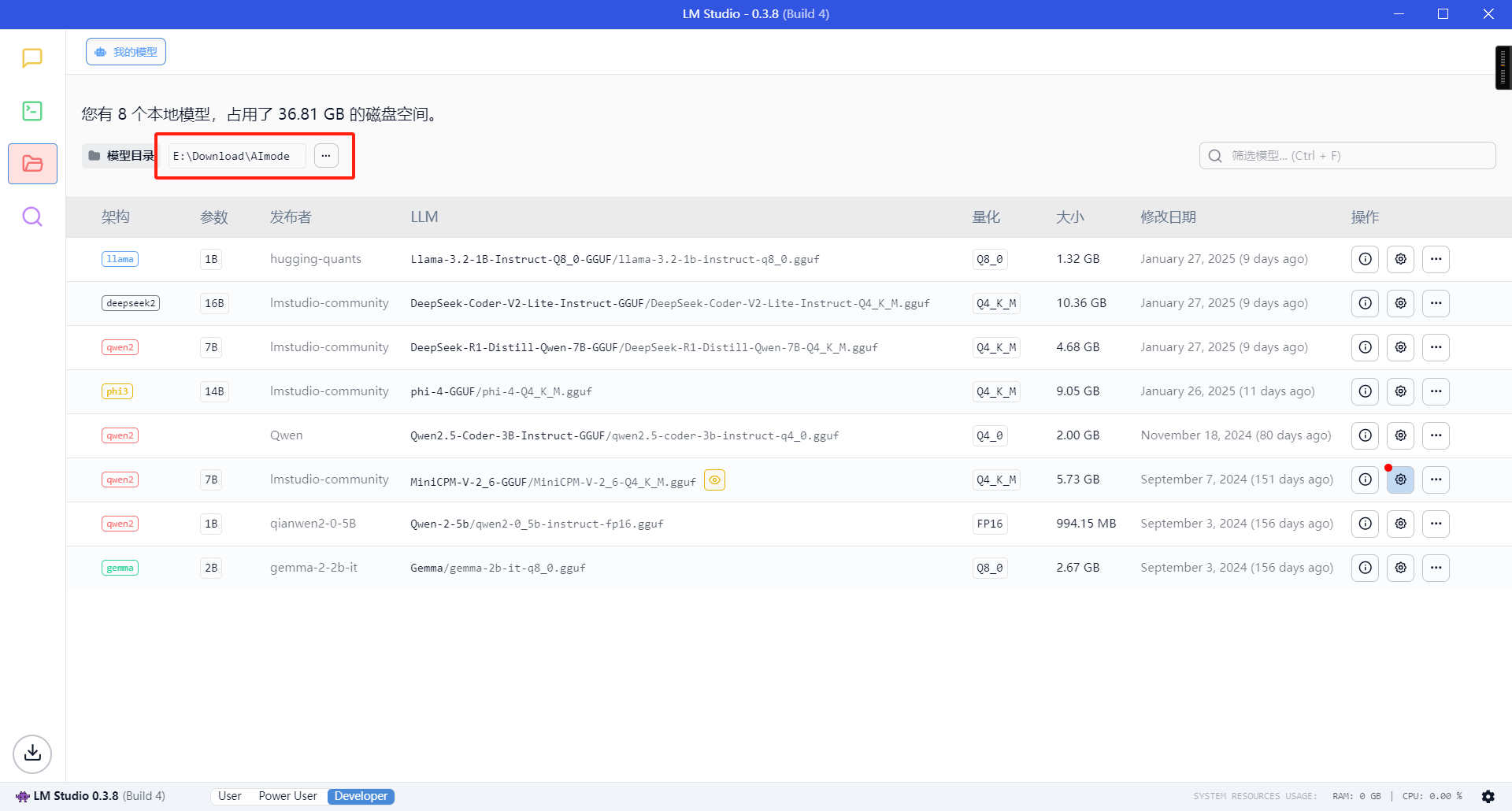
Task: Open settings gear for DeepSeek-Coder-V2-Lite model
Action: pos(1400,303)
